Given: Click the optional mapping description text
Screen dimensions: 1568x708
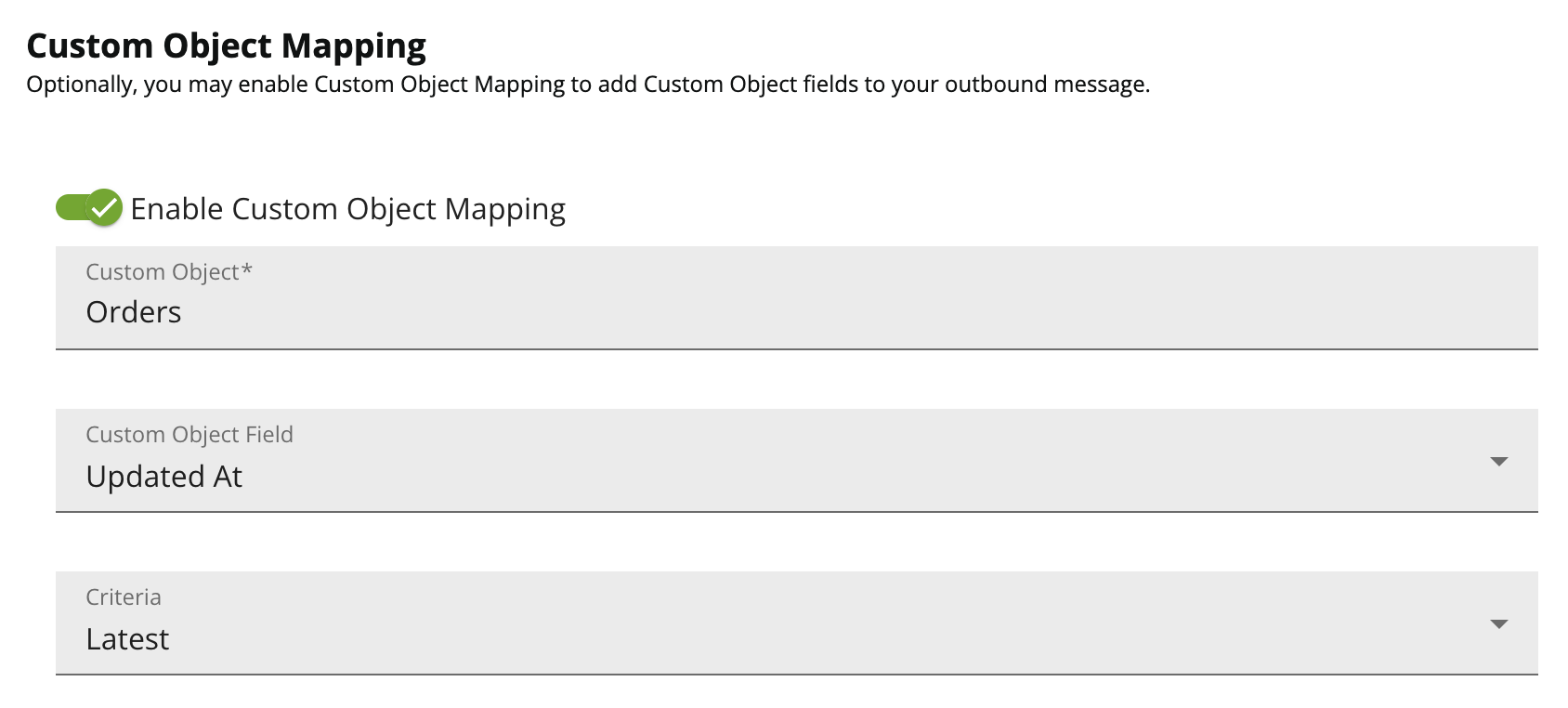Looking at the screenshot, I should pos(587,85).
